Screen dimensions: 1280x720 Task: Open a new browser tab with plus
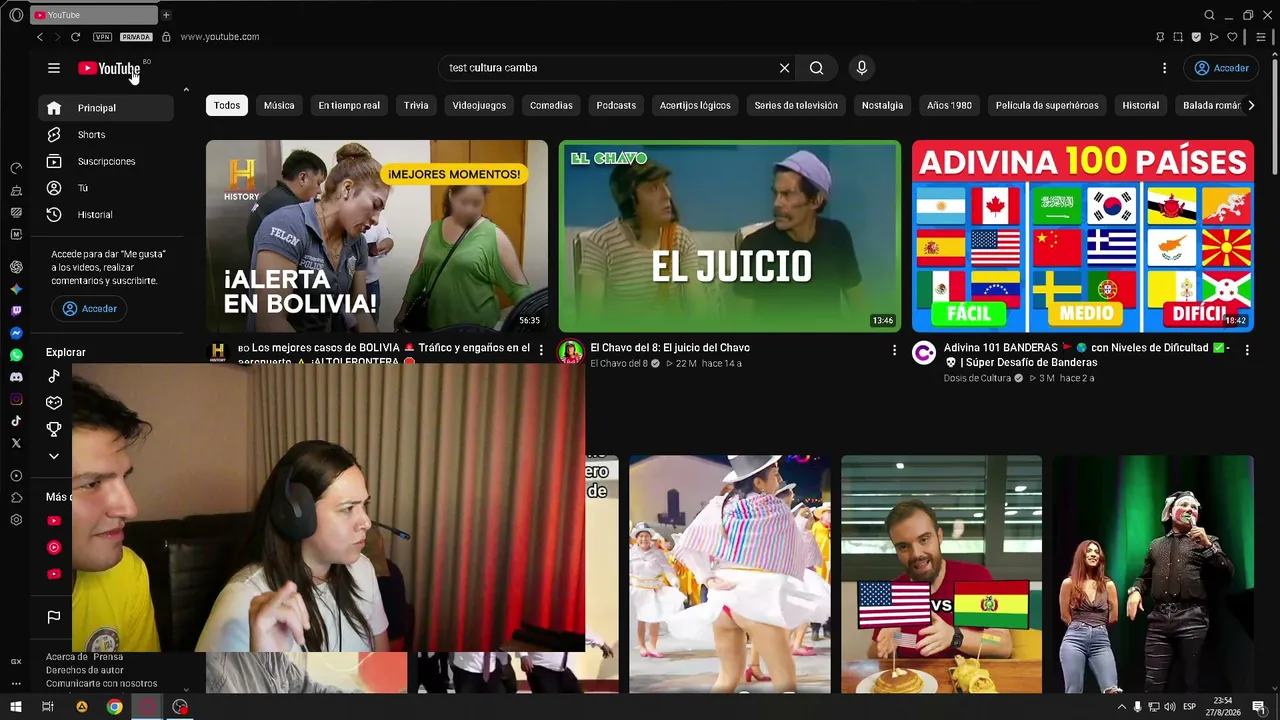(x=166, y=15)
